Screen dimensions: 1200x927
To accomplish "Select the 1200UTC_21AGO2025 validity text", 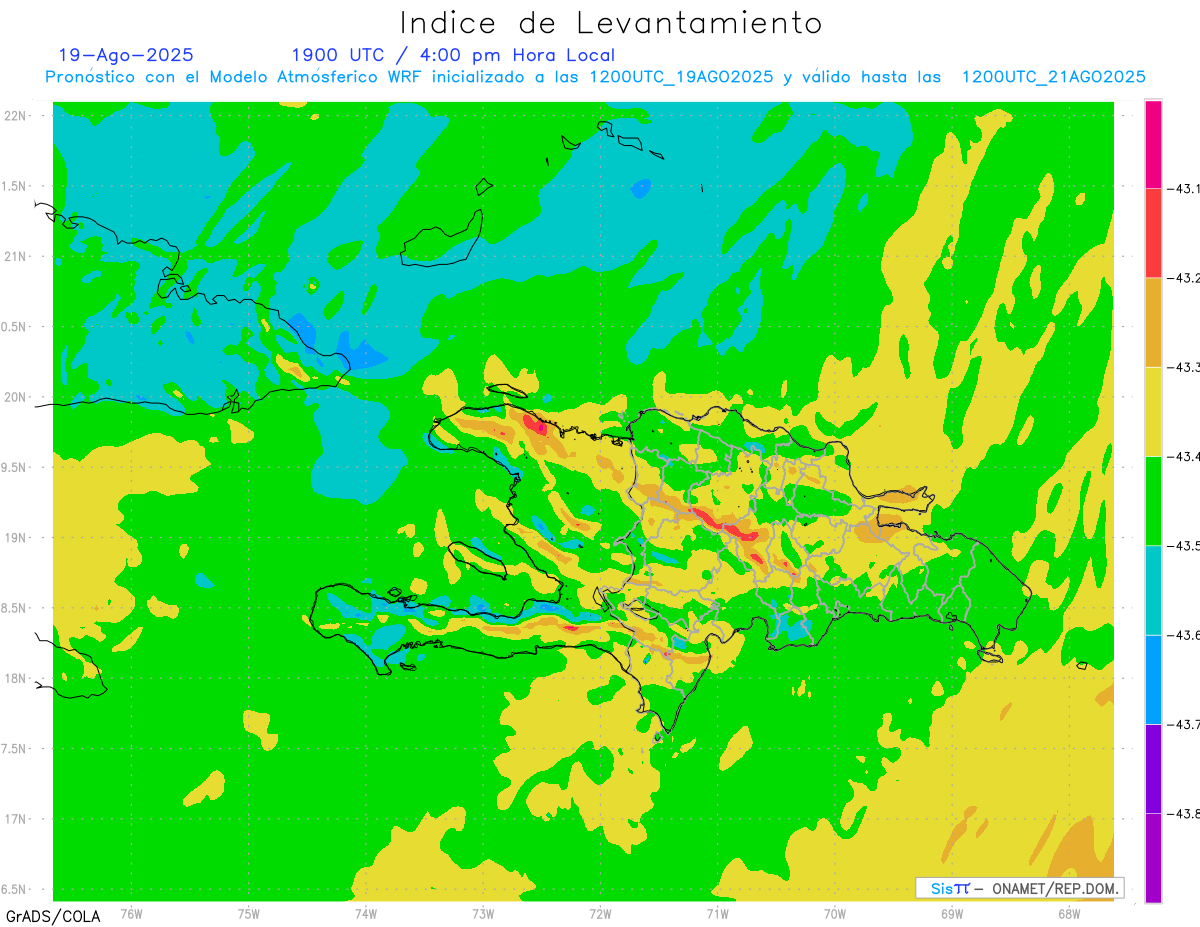I will point(1054,77).
